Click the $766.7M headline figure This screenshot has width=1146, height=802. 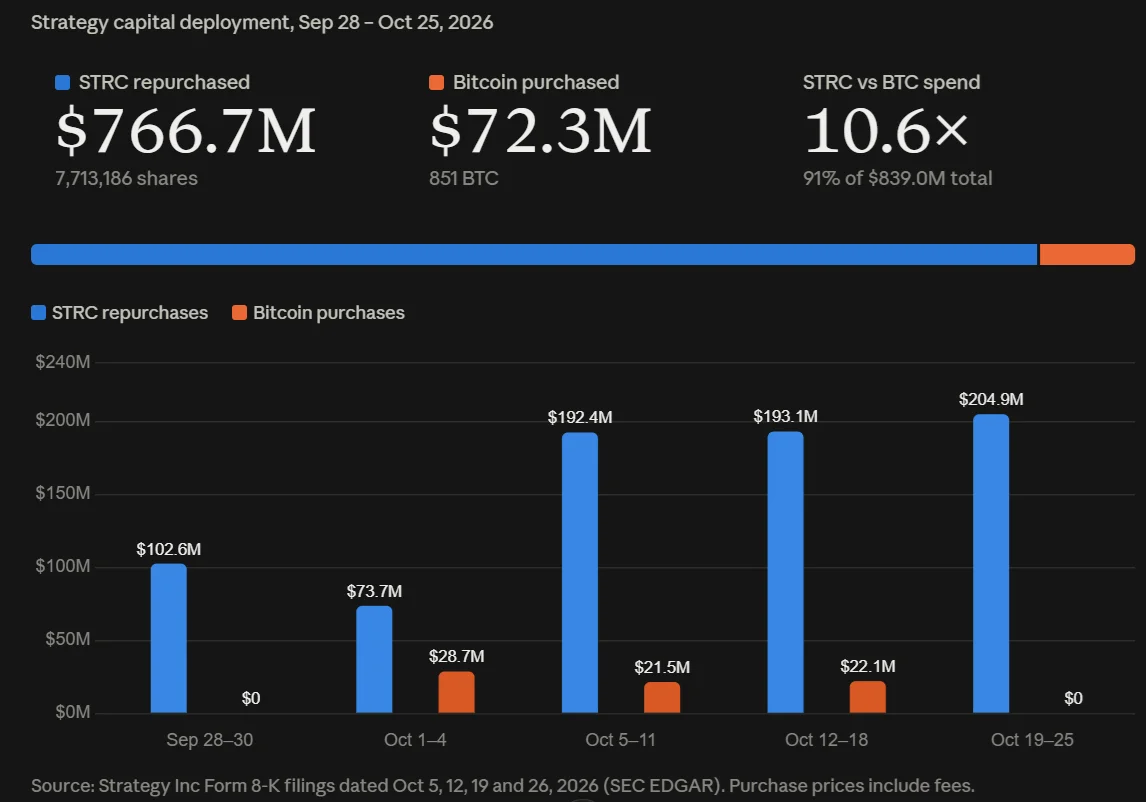point(186,131)
